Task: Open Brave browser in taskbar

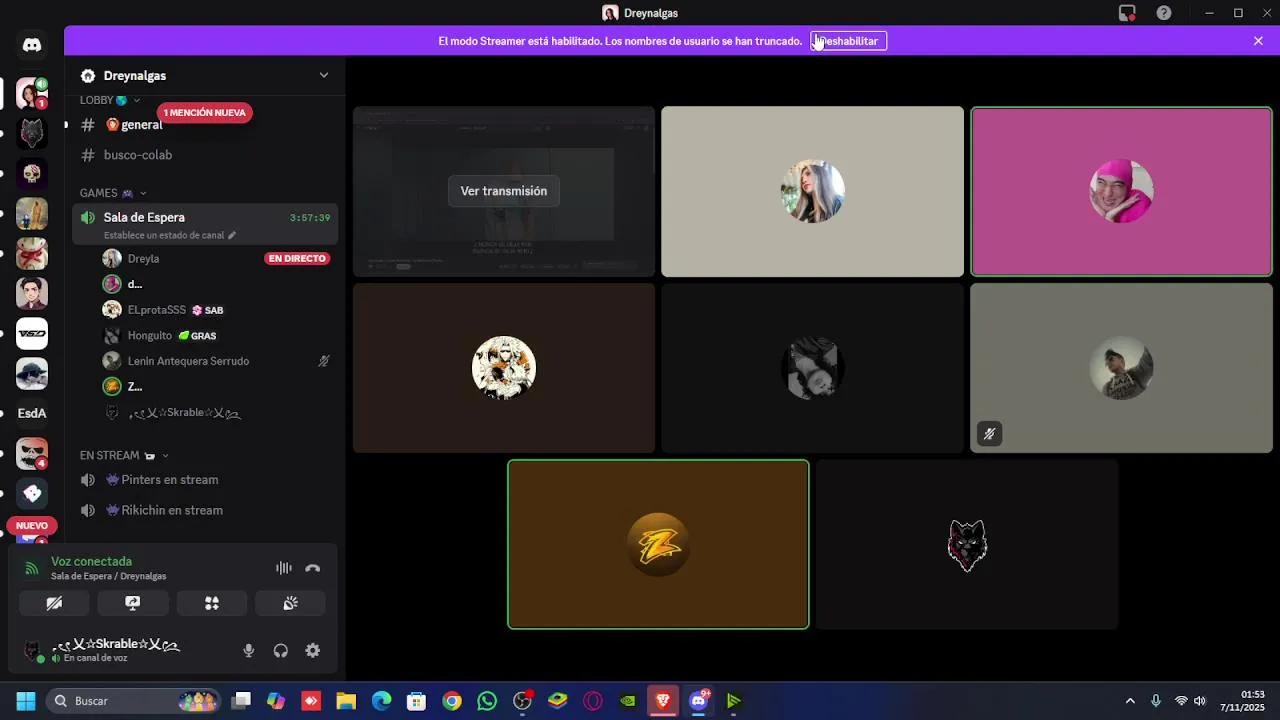Action: (663, 701)
